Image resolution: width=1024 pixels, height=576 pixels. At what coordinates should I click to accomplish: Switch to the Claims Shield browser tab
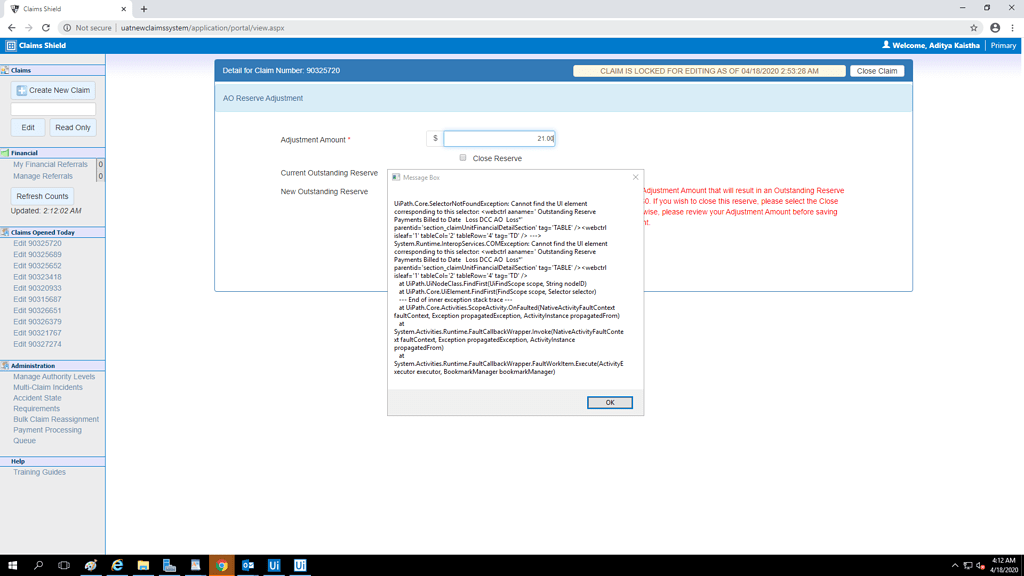tap(60, 8)
